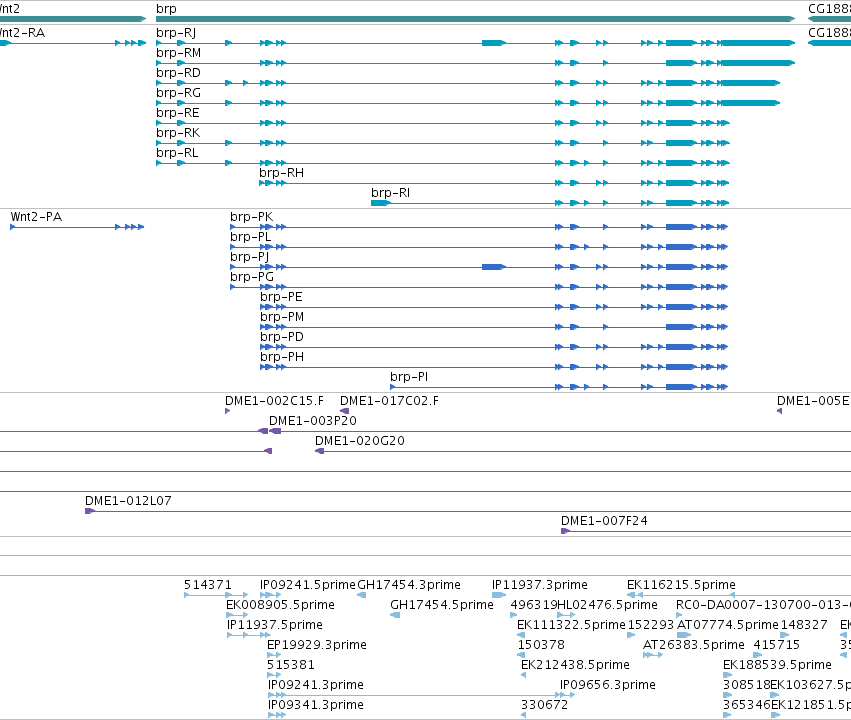The image size is (851, 720).
Task: Click the DME1-020G20 clone arrow marker
Action: (x=320, y=451)
